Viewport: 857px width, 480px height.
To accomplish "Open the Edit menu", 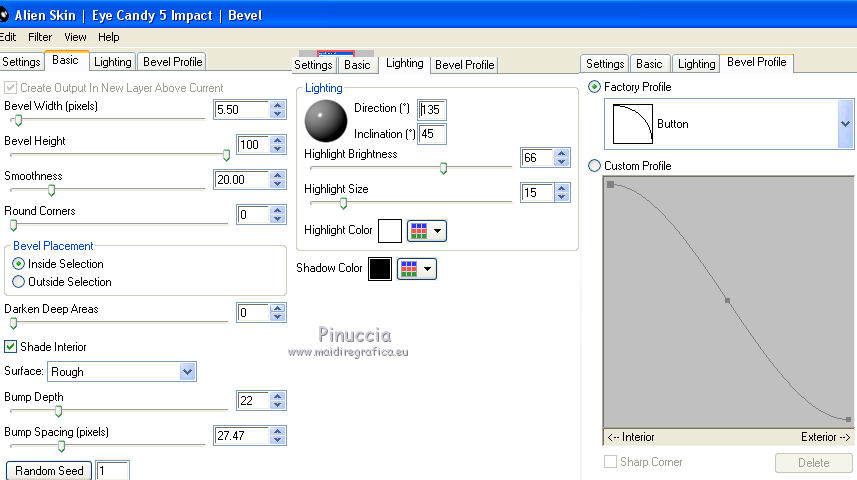I will click(8, 37).
